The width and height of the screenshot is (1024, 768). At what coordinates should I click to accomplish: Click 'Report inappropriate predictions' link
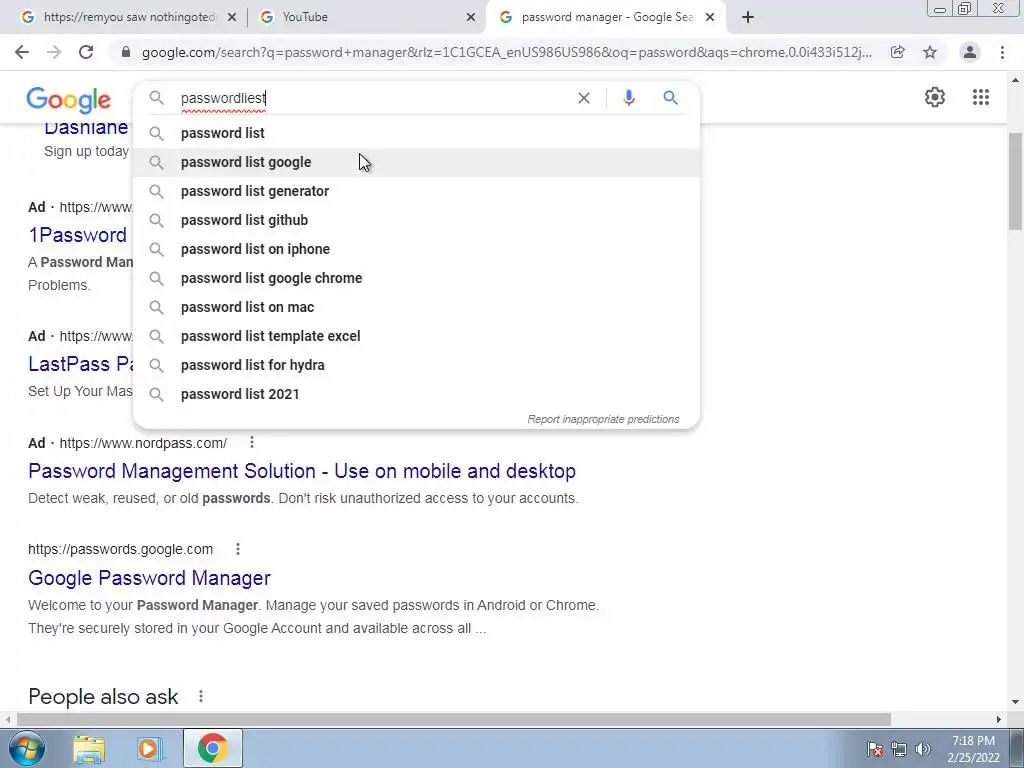(603, 419)
